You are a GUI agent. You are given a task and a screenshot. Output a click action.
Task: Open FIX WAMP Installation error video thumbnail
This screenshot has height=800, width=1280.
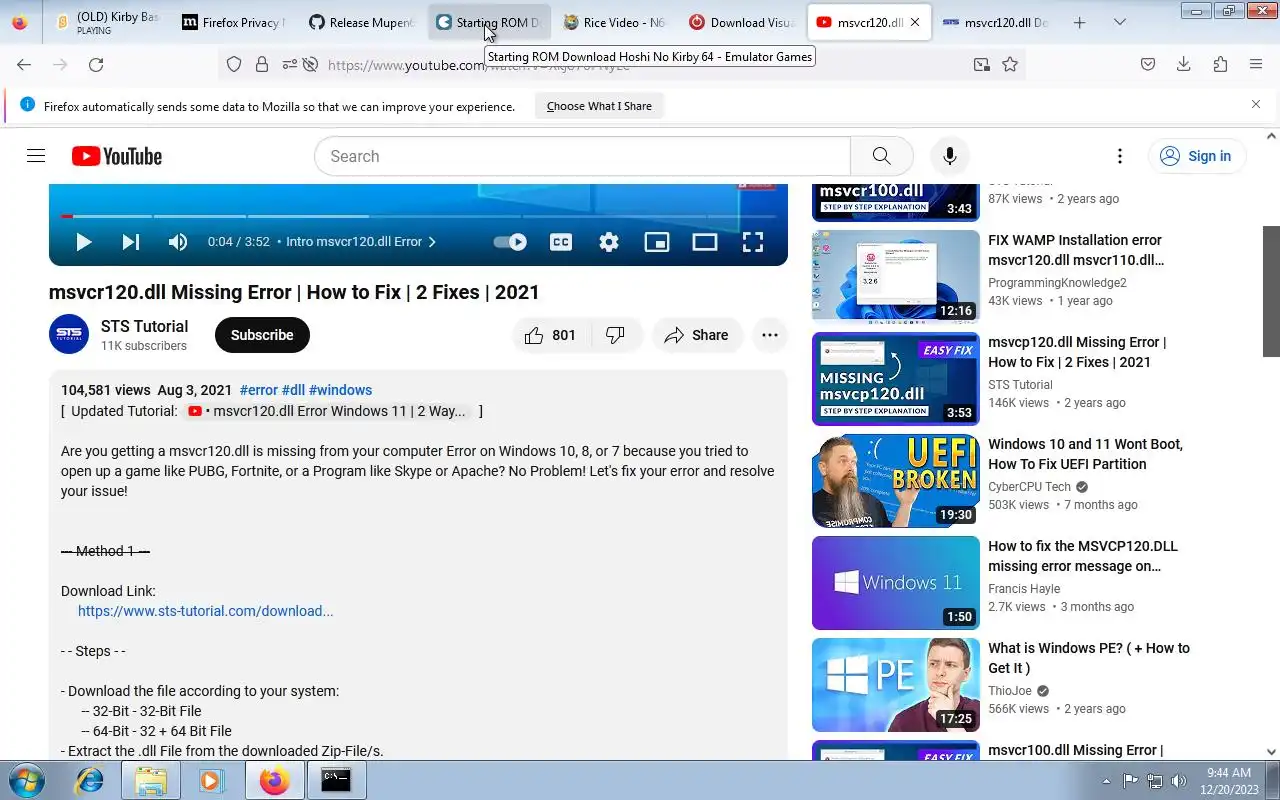point(896,277)
